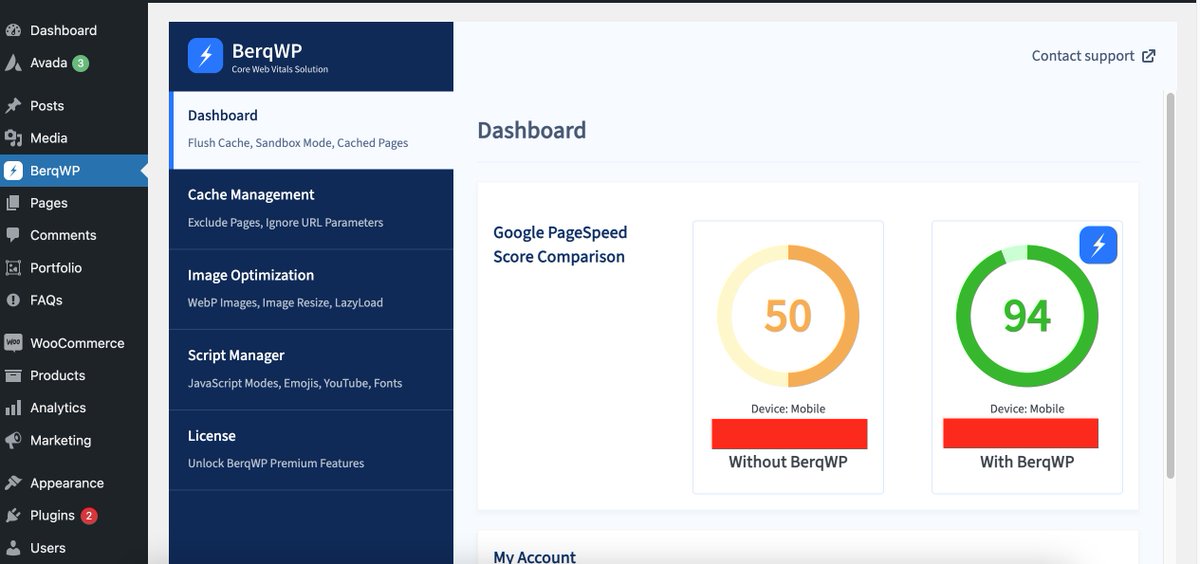This screenshot has height=564, width=1200.
Task: Click Device: Mobile under the 94 score
Action: tap(1027, 409)
